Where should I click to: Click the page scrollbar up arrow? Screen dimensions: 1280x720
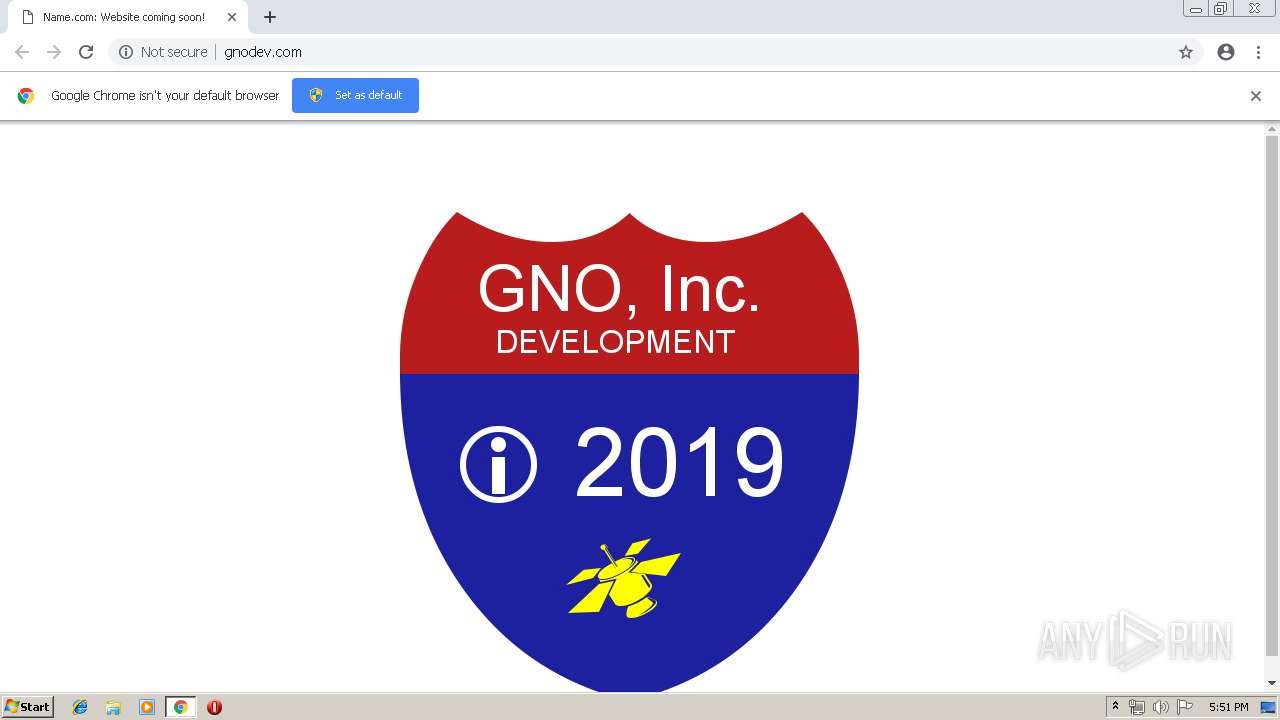click(x=1272, y=129)
